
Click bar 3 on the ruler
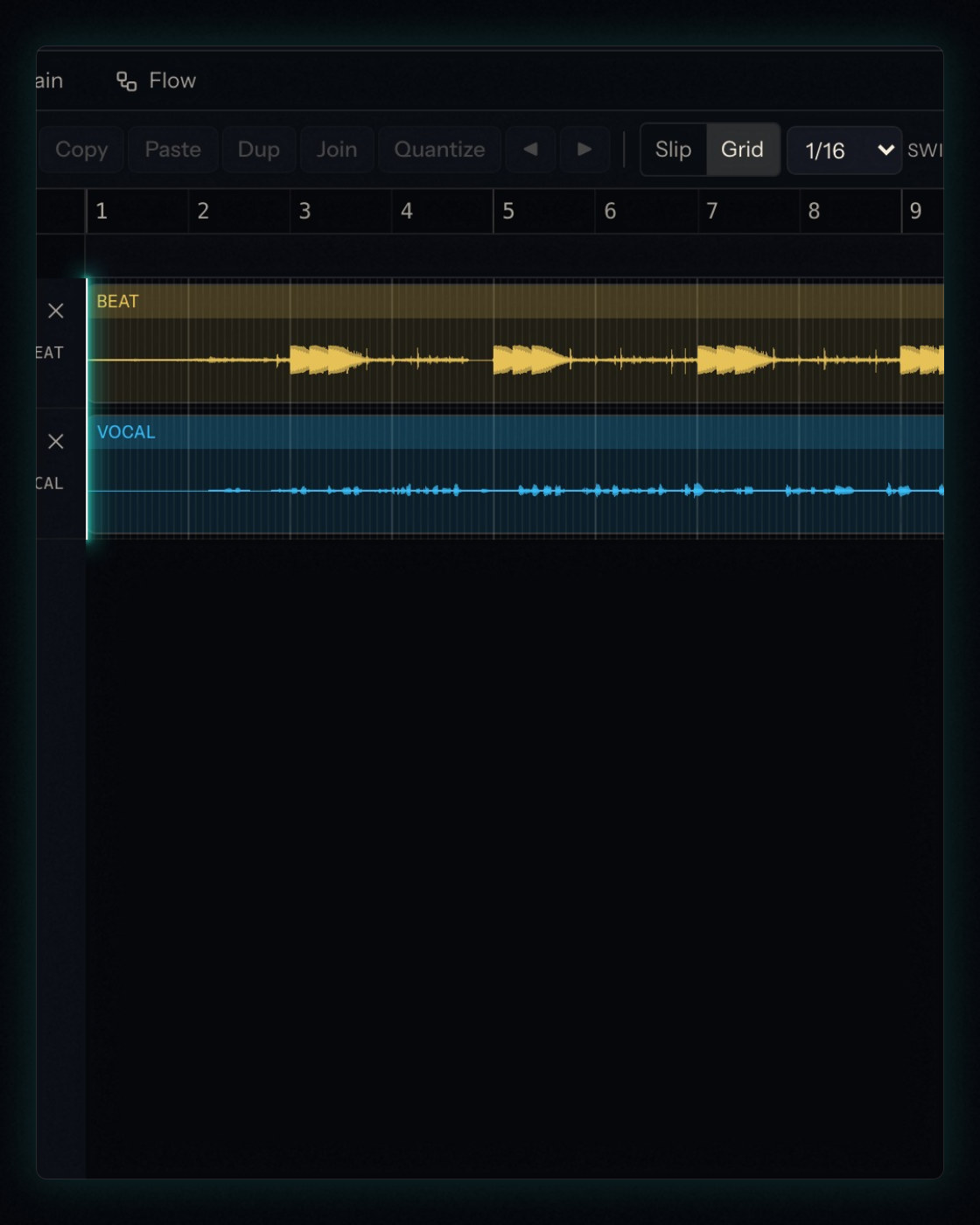304,211
